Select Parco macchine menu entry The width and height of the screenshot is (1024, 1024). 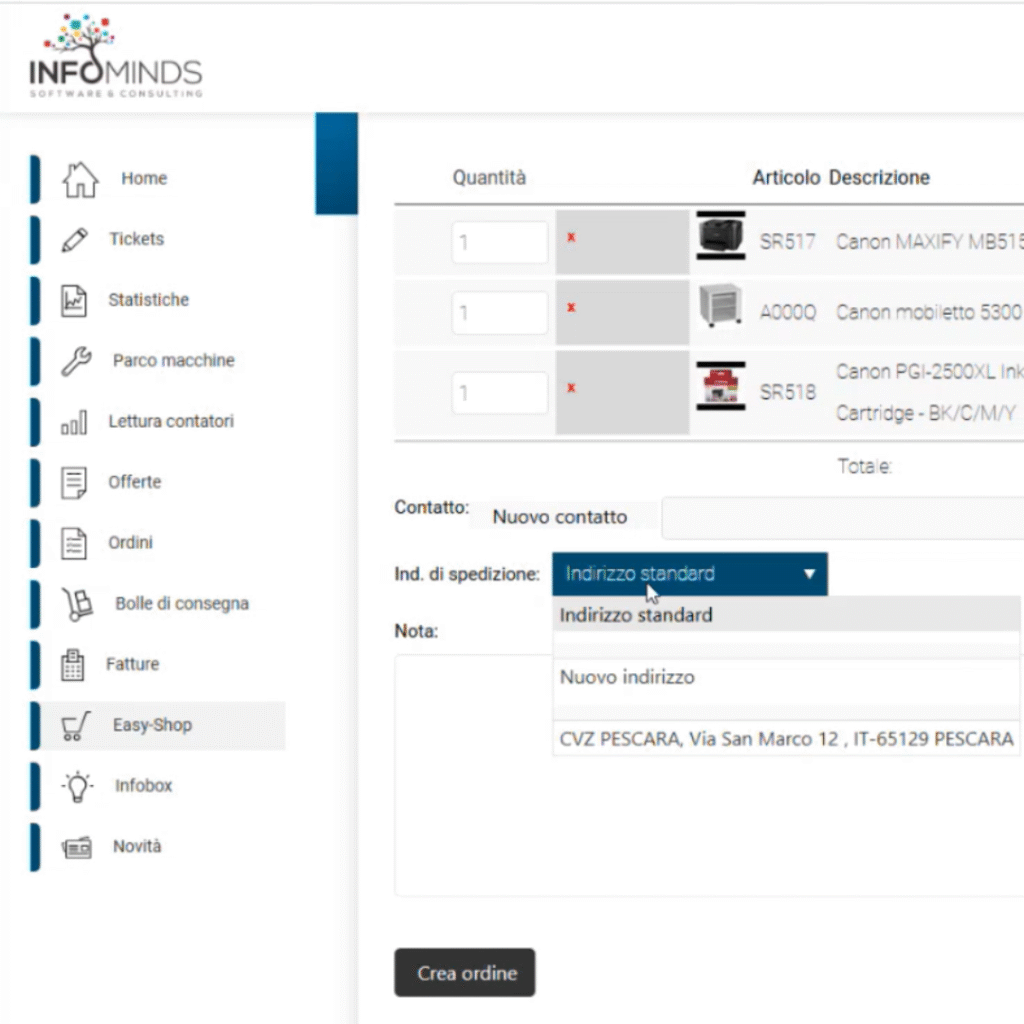click(x=174, y=360)
